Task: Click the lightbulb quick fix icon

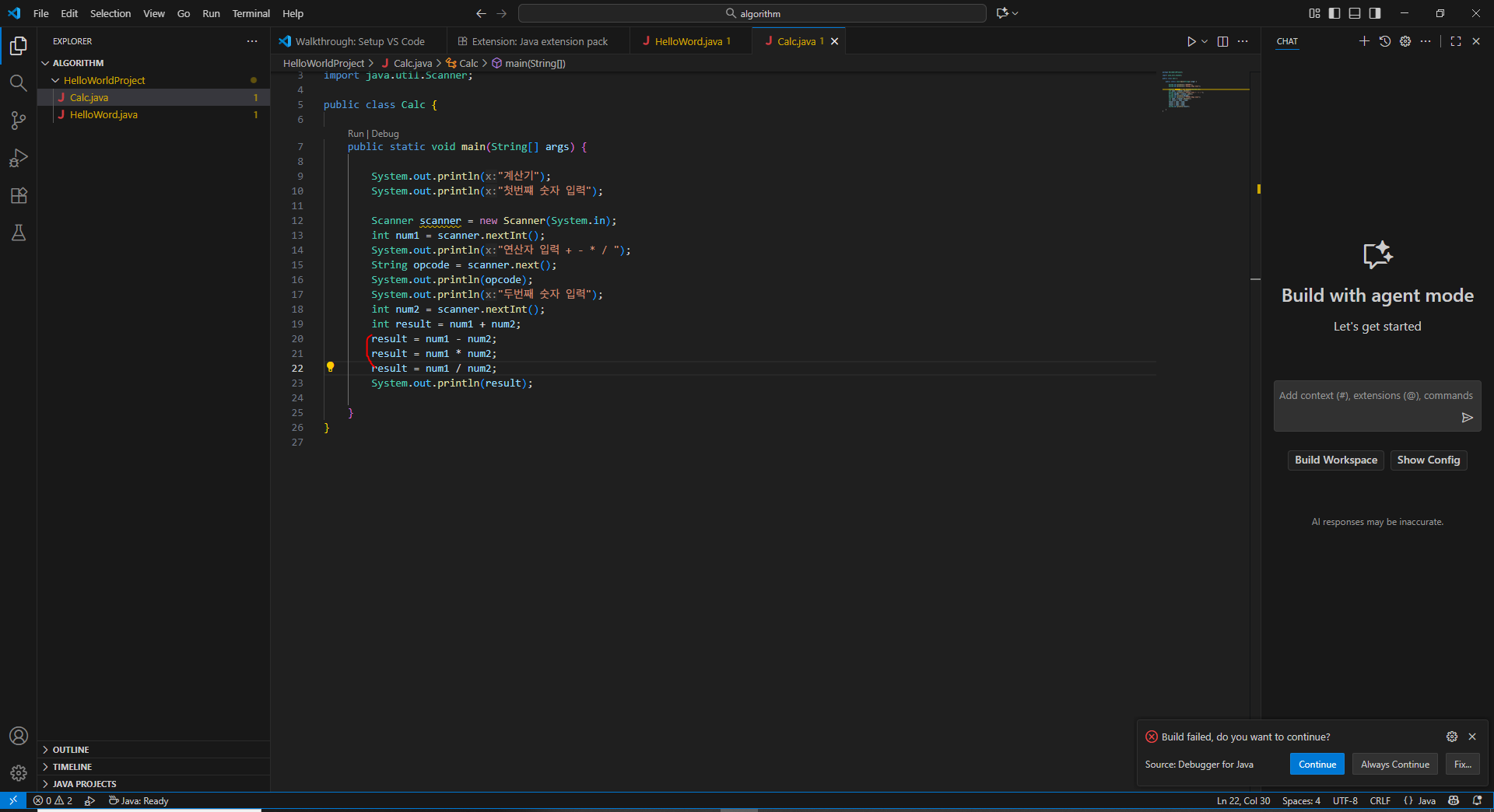Action: (330, 367)
